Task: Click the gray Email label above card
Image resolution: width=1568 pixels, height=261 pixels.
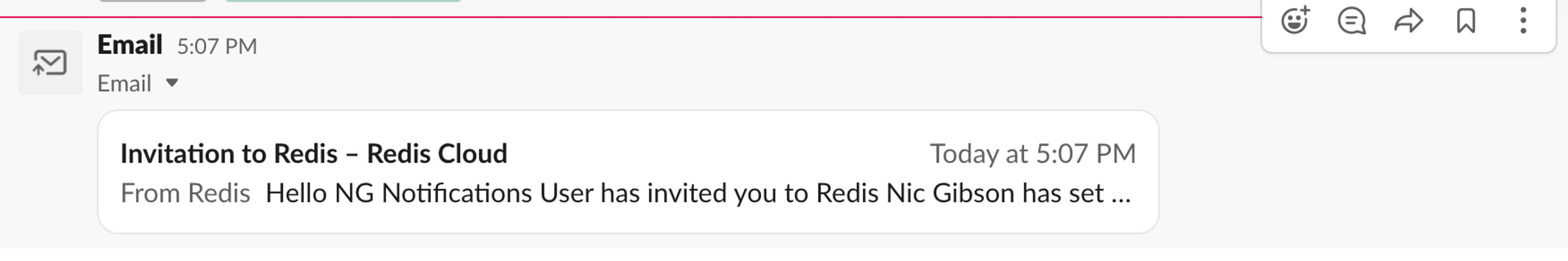Action: [124, 83]
